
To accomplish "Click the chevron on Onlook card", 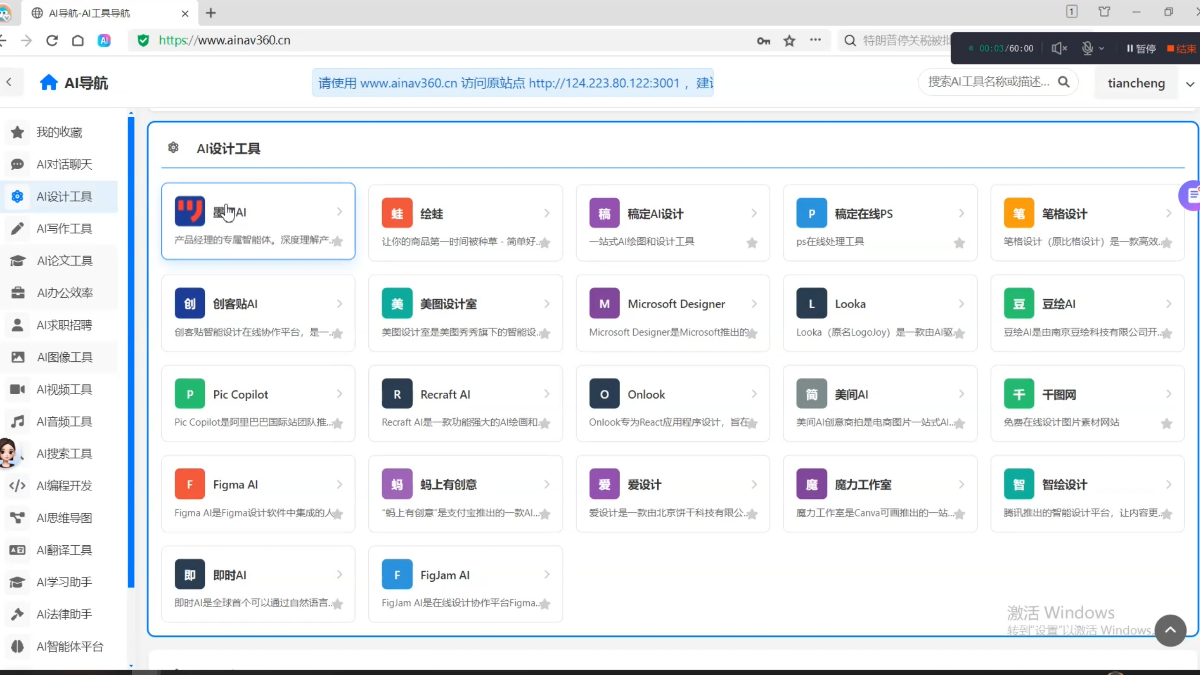I will click(754, 394).
